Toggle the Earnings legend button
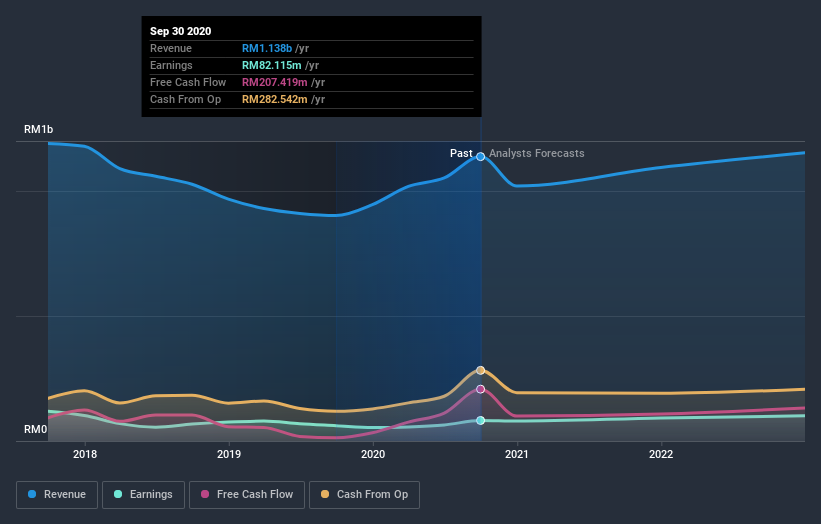This screenshot has height=524, width=821. tap(143, 495)
